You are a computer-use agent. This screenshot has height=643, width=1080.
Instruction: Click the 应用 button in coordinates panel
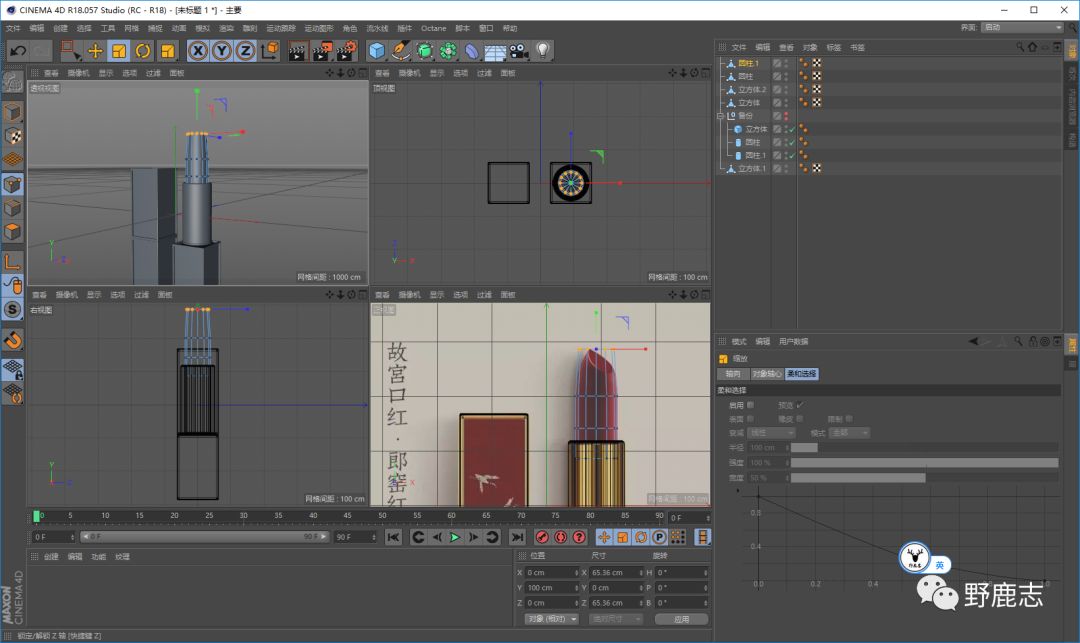[x=681, y=619]
